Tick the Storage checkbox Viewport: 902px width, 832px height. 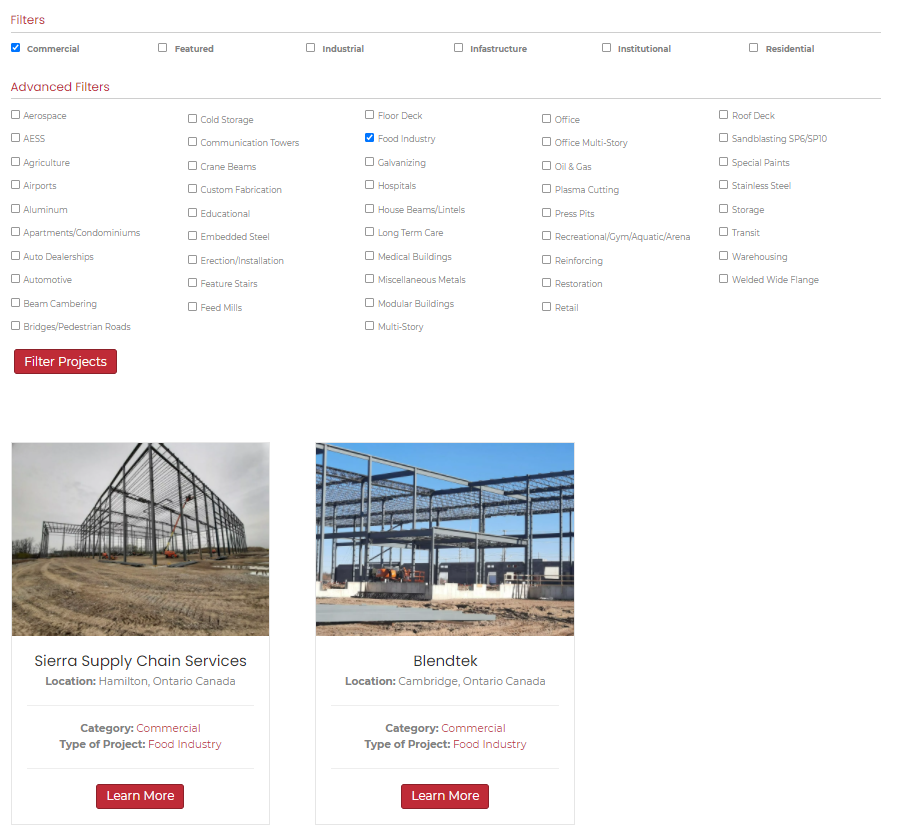point(724,209)
